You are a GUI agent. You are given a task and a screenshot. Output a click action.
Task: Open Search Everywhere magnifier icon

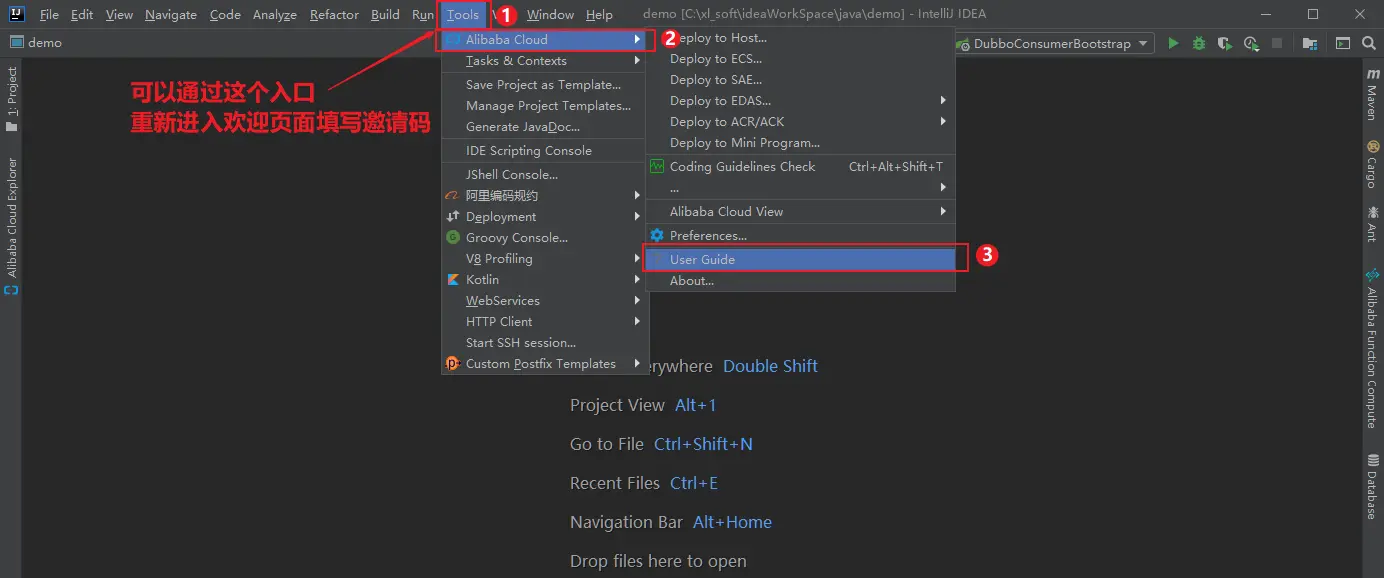coord(1367,43)
